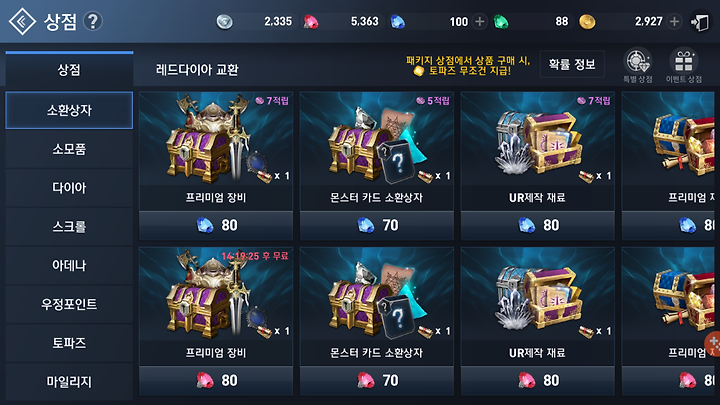Buy 몬스터 카드 소환상자 for 70 red diamonds

coord(377,380)
